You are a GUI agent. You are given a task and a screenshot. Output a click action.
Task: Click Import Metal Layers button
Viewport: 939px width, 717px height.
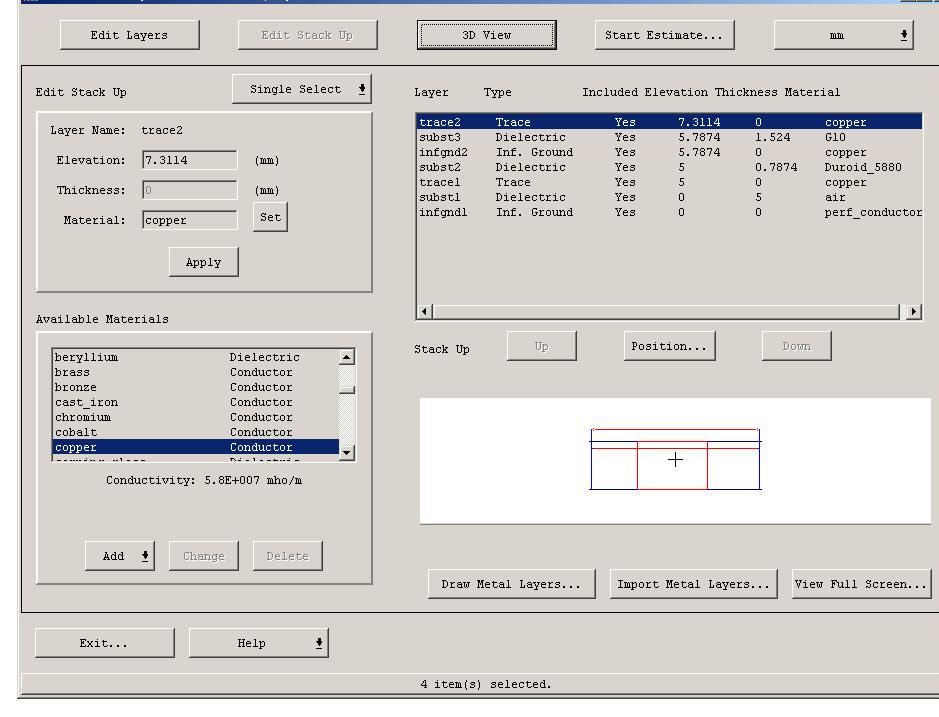(x=693, y=584)
